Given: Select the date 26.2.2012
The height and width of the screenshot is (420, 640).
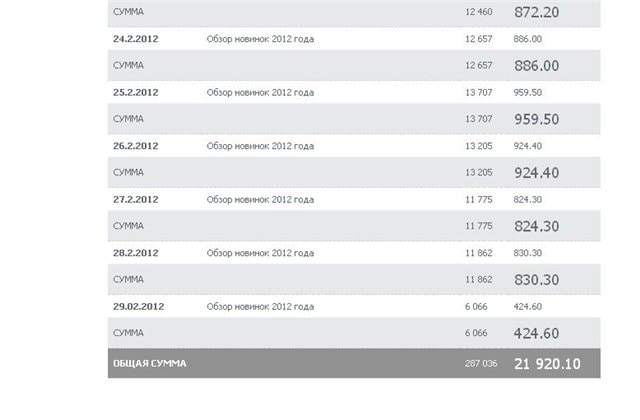Looking at the screenshot, I should (x=136, y=146).
